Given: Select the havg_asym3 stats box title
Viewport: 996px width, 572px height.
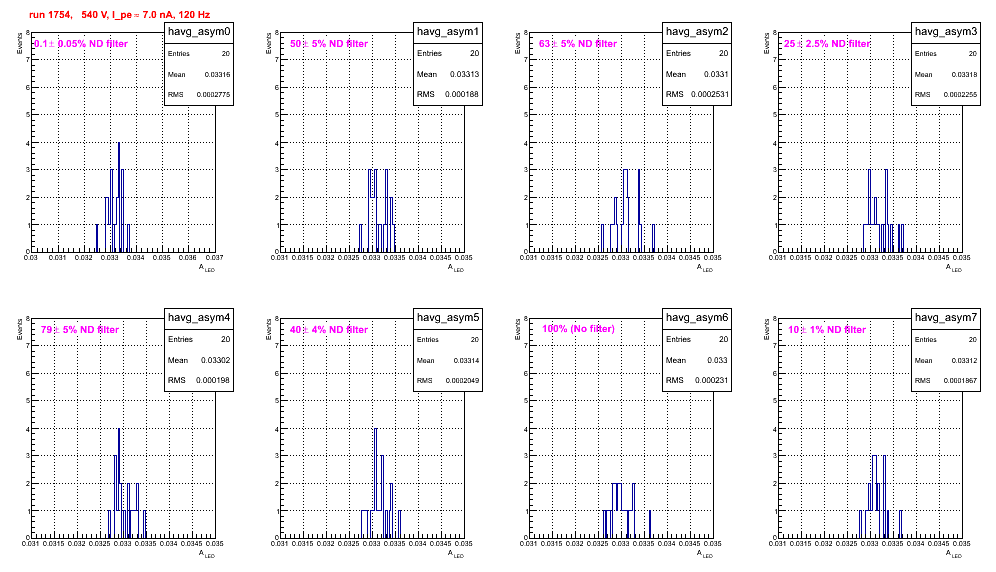Looking at the screenshot, I should tap(946, 32).
